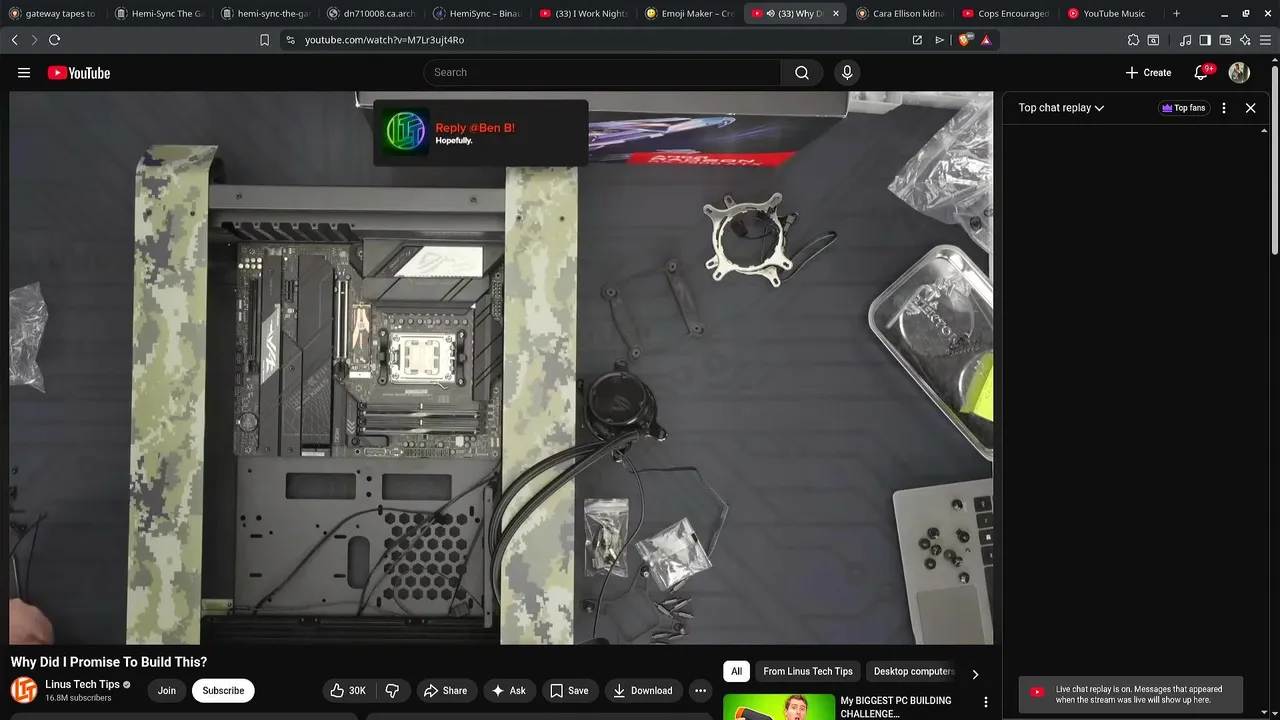The height and width of the screenshot is (720, 1280).
Task: Switch to the 'gateway tapes to' tab
Action: click(53, 14)
